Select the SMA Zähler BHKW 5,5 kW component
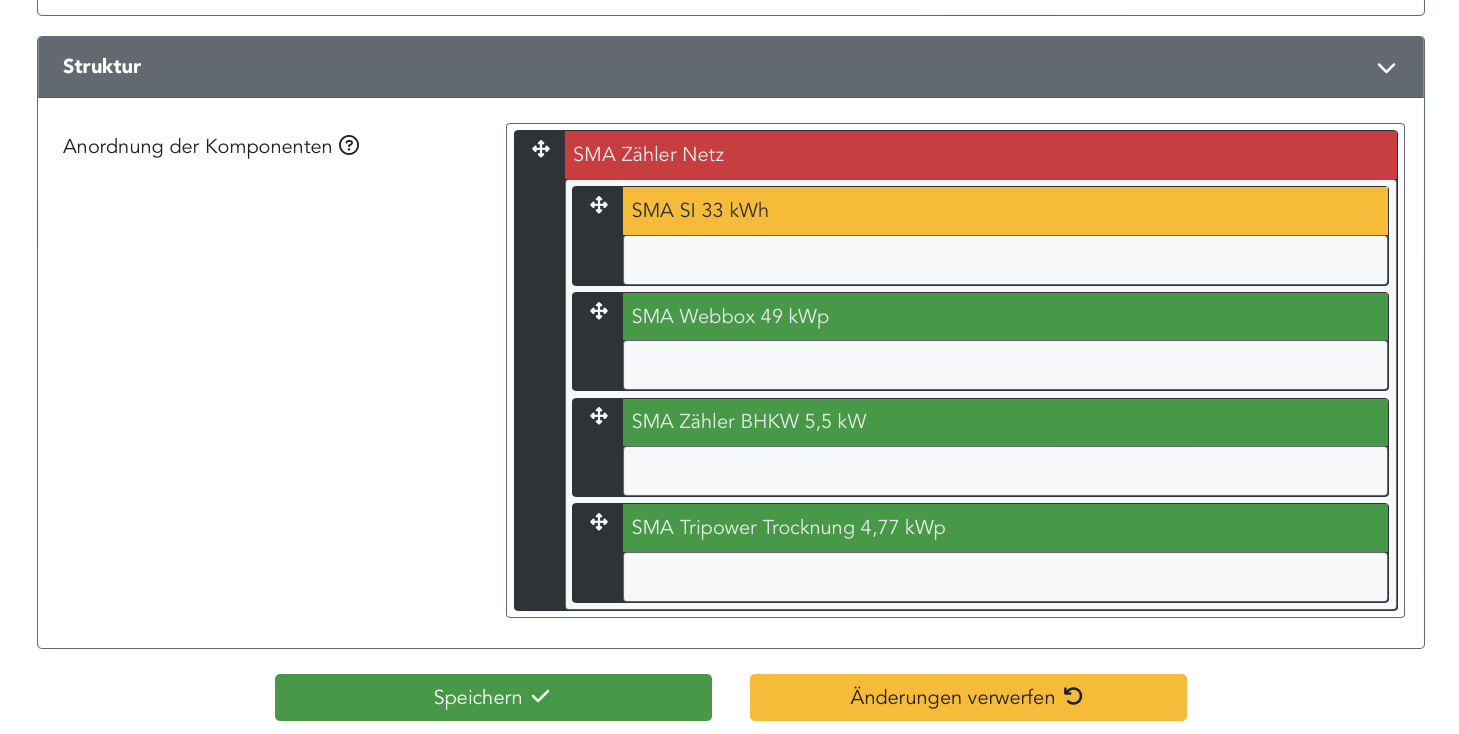This screenshot has width=1459, height=734. point(1005,422)
